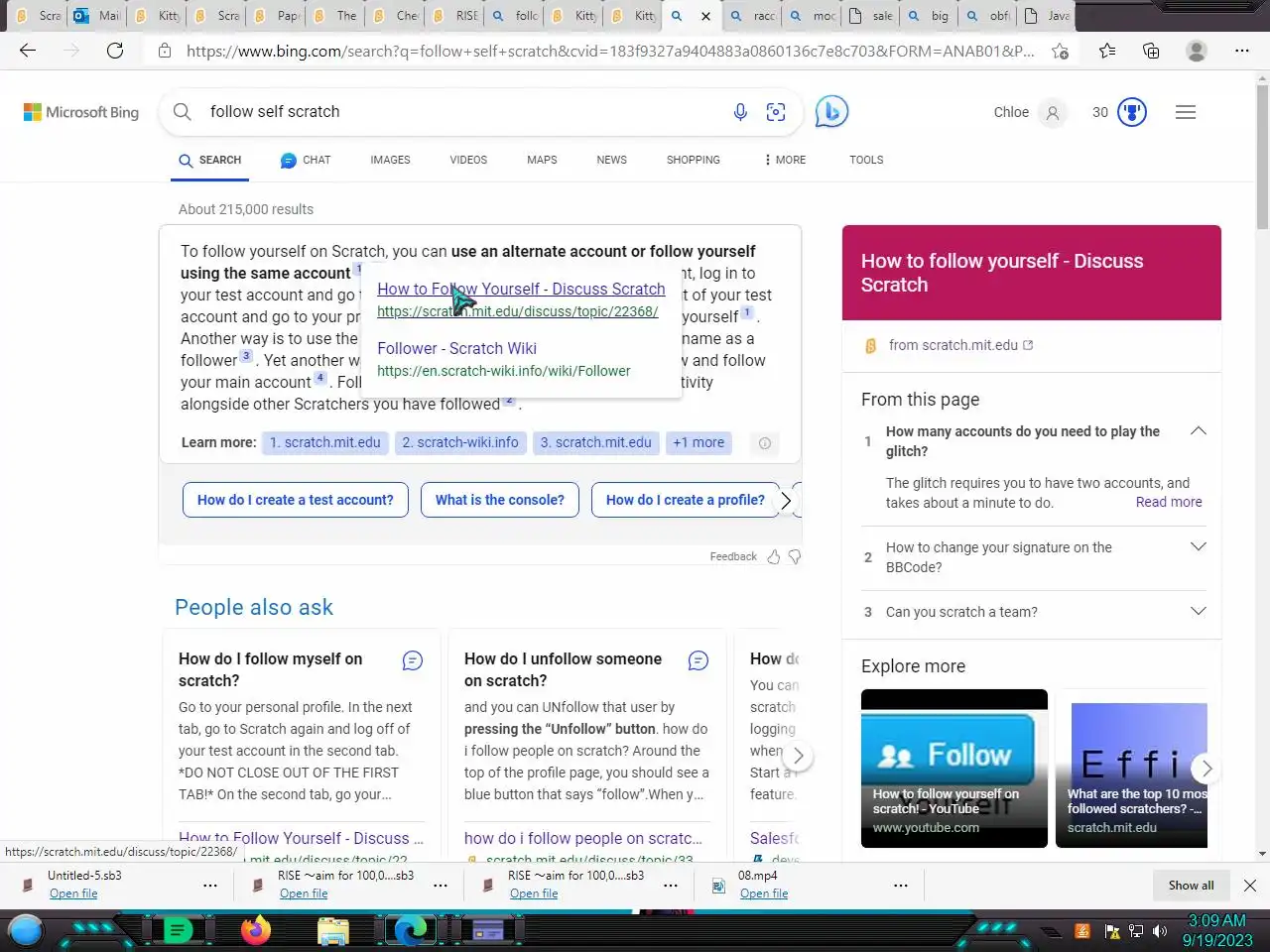Open 'Follower - Scratch Wiki' popup link
Image resolution: width=1270 pixels, height=952 pixels.
456,348
